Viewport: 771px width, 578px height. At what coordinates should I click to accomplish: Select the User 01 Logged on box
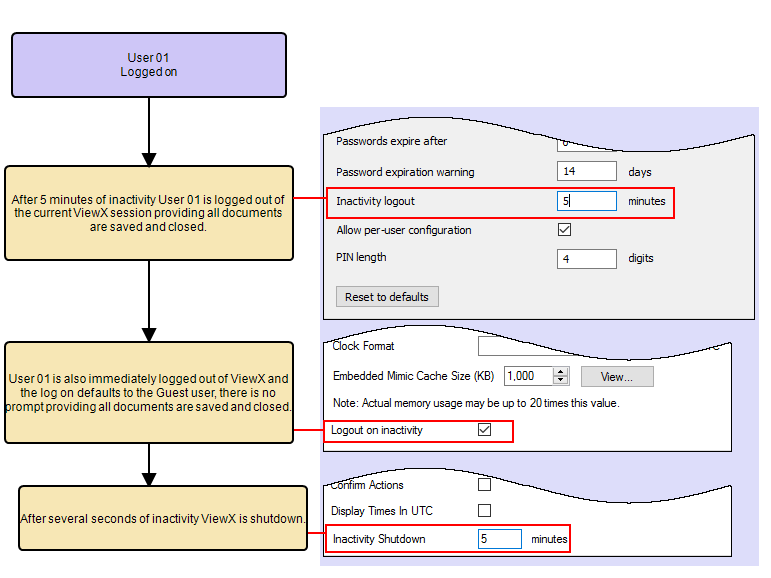tap(148, 65)
